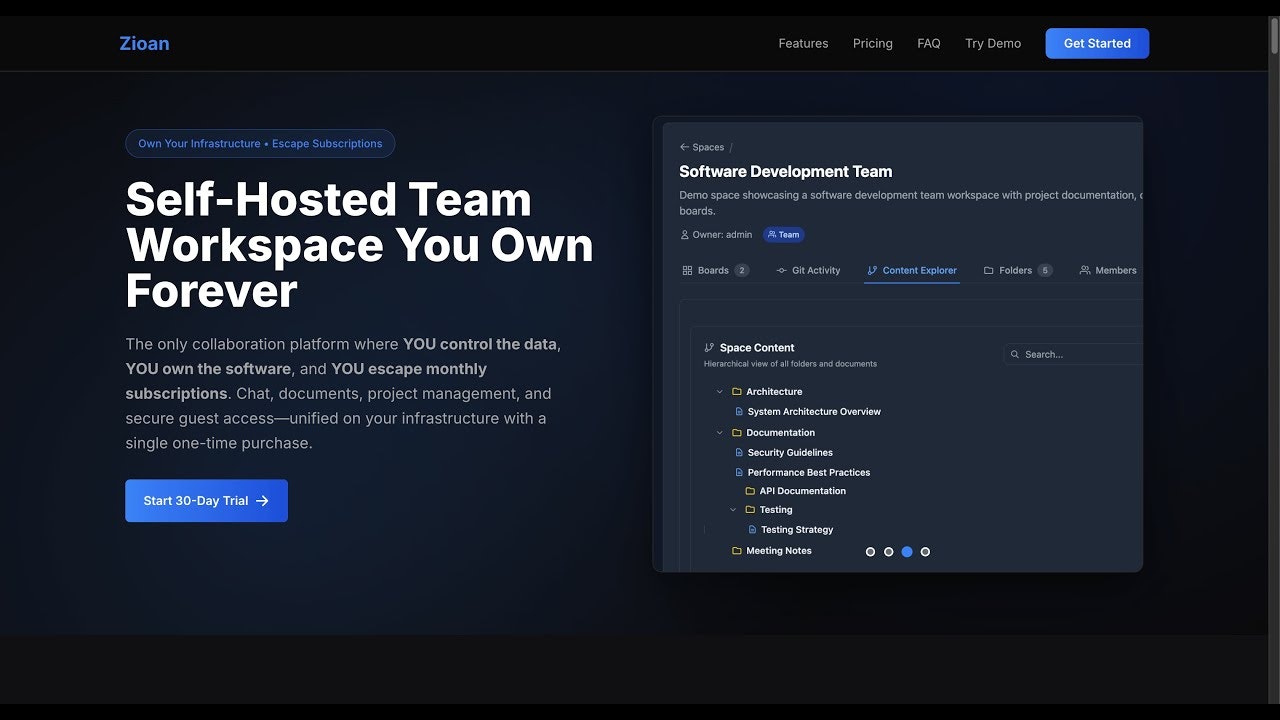Click the Members people icon
Screen dimensions: 1280x720
(1085, 270)
